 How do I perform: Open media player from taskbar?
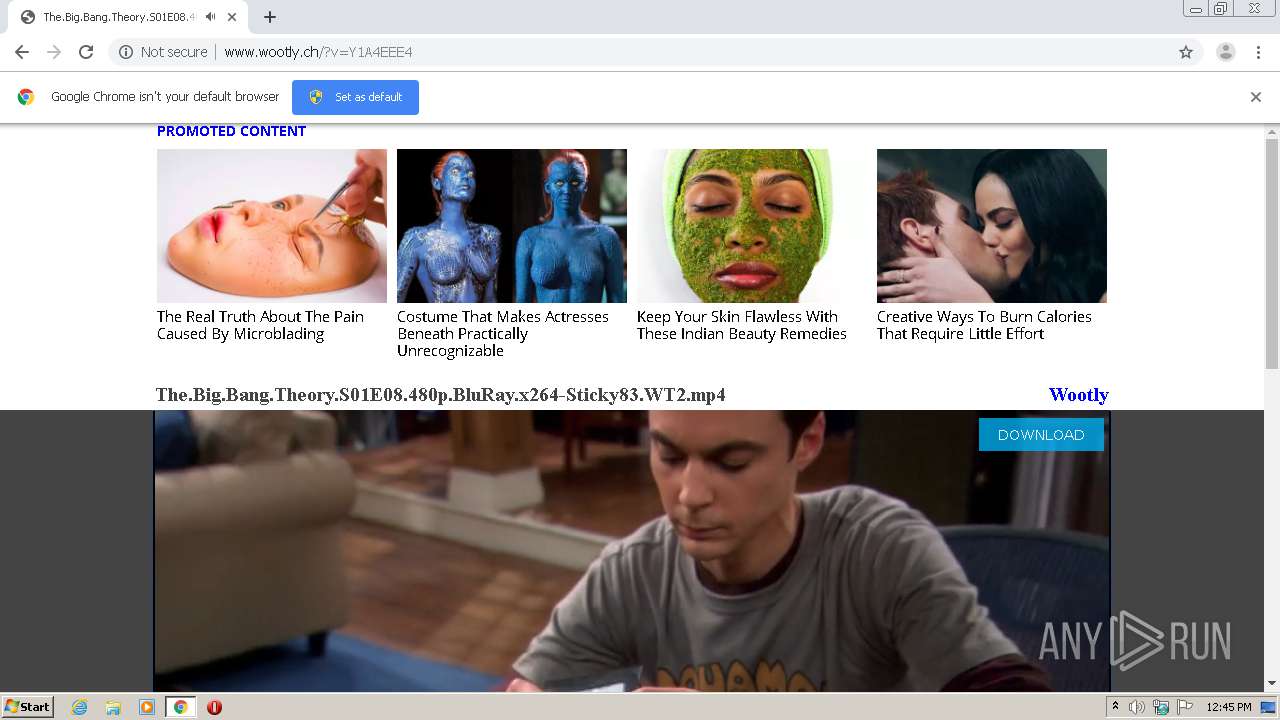(x=147, y=707)
